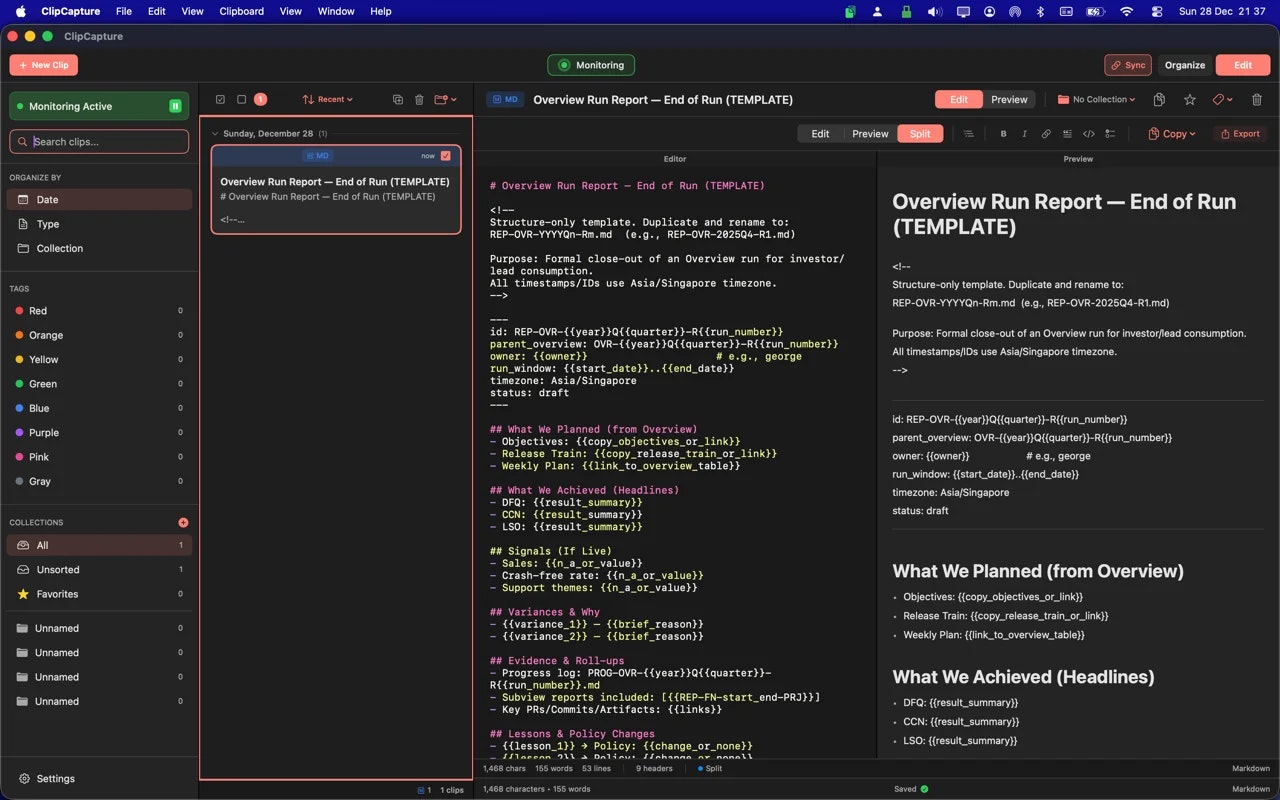This screenshot has height=800, width=1280.
Task: Open the tag icon next to the star
Action: pyautogui.click(x=1220, y=99)
